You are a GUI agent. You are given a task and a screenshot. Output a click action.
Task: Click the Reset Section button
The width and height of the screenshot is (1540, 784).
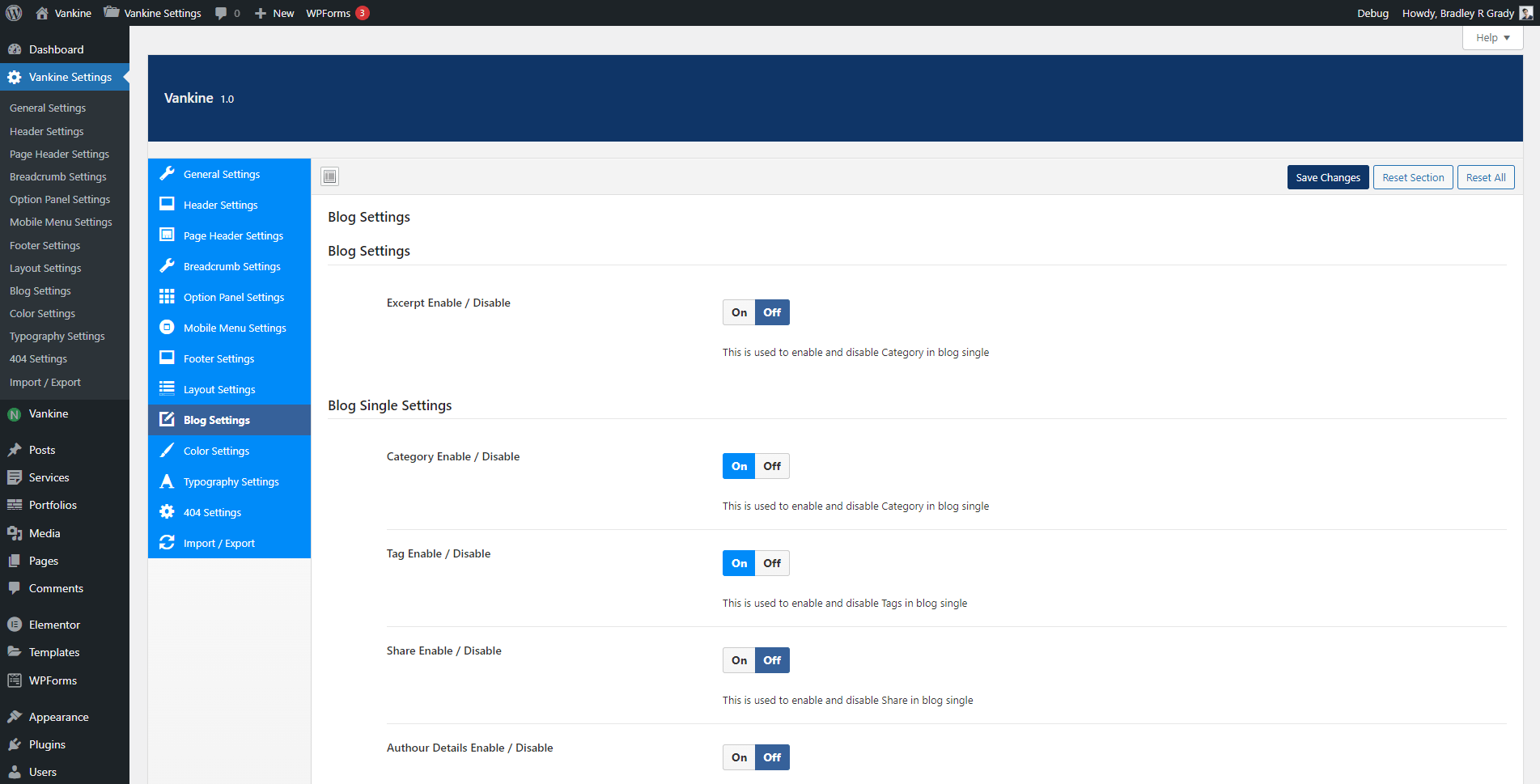click(1412, 177)
